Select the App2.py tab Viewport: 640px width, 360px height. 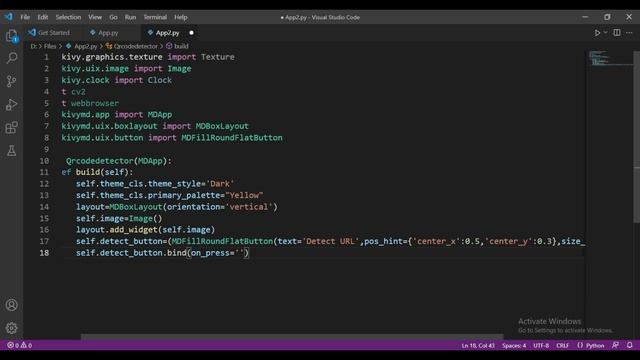pyautogui.click(x=167, y=33)
